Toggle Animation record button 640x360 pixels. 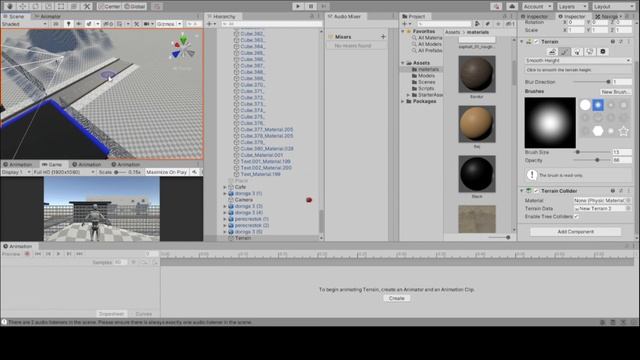(x=27, y=254)
